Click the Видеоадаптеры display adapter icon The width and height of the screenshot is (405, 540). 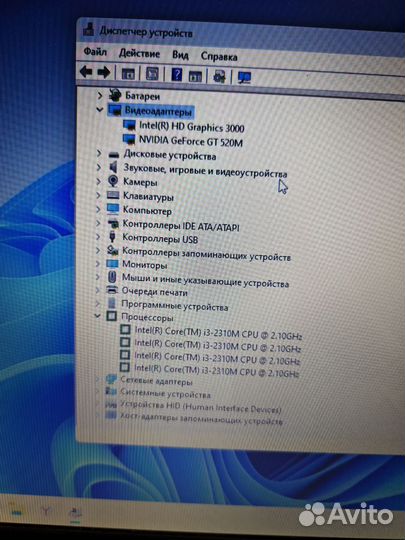click(115, 110)
